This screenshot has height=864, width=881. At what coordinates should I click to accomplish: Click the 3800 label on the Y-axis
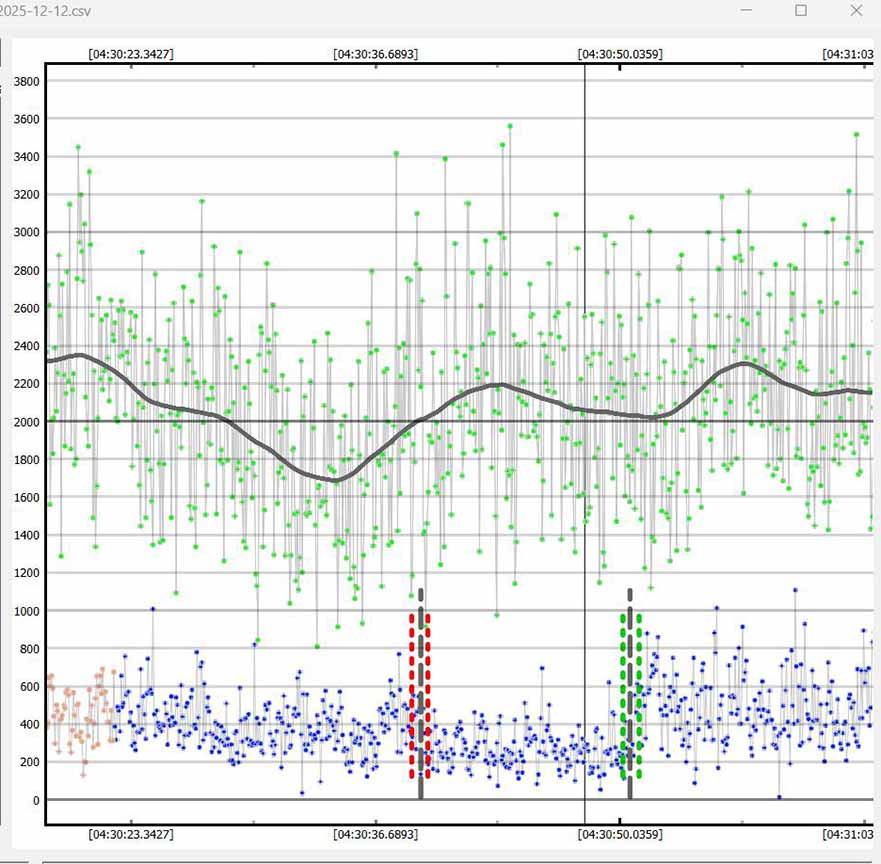(x=26, y=81)
